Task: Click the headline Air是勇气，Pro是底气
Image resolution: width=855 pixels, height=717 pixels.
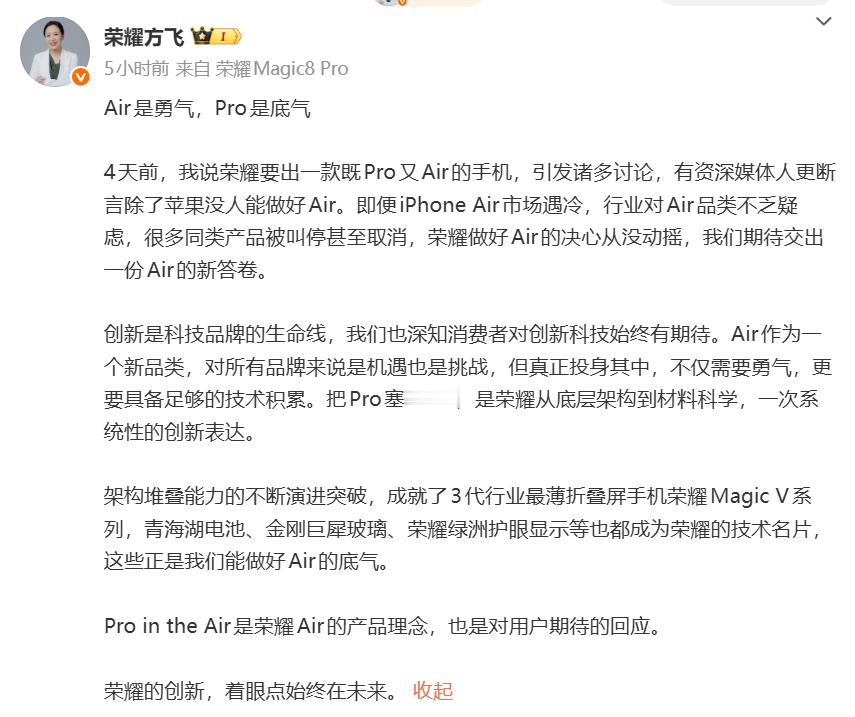Action: (x=207, y=108)
